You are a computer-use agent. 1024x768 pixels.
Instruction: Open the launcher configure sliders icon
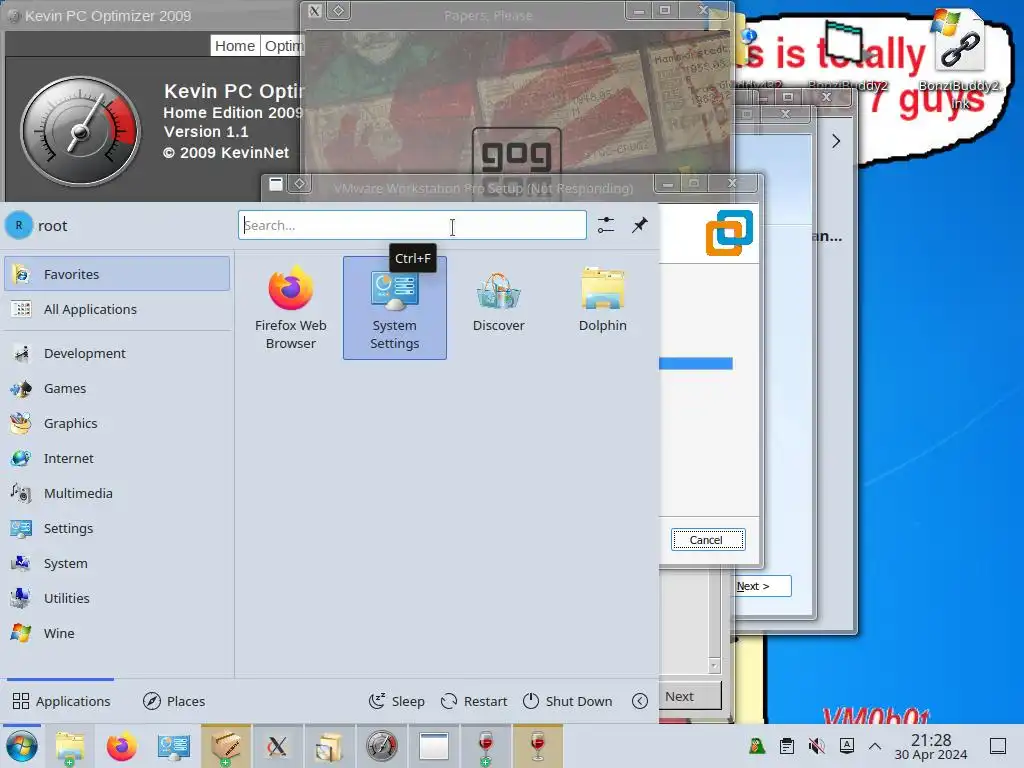[606, 225]
